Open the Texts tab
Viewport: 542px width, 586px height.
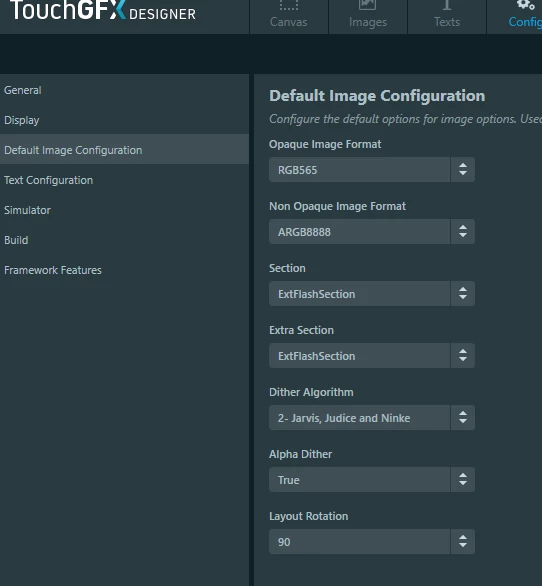[x=447, y=17]
